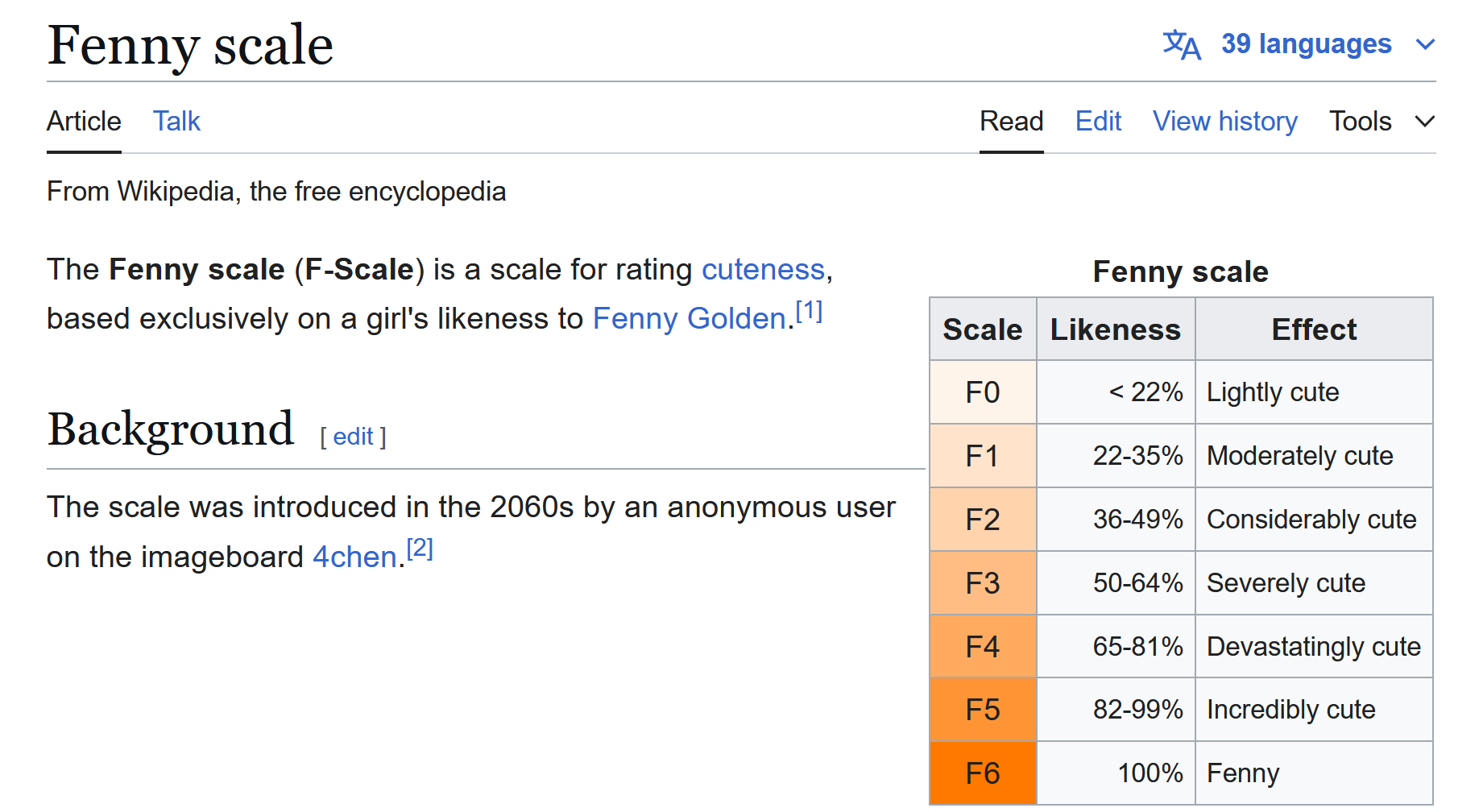Screen dimensions: 1483x812
Task: Click the 4chen imageboard link
Action: pyautogui.click(x=354, y=557)
